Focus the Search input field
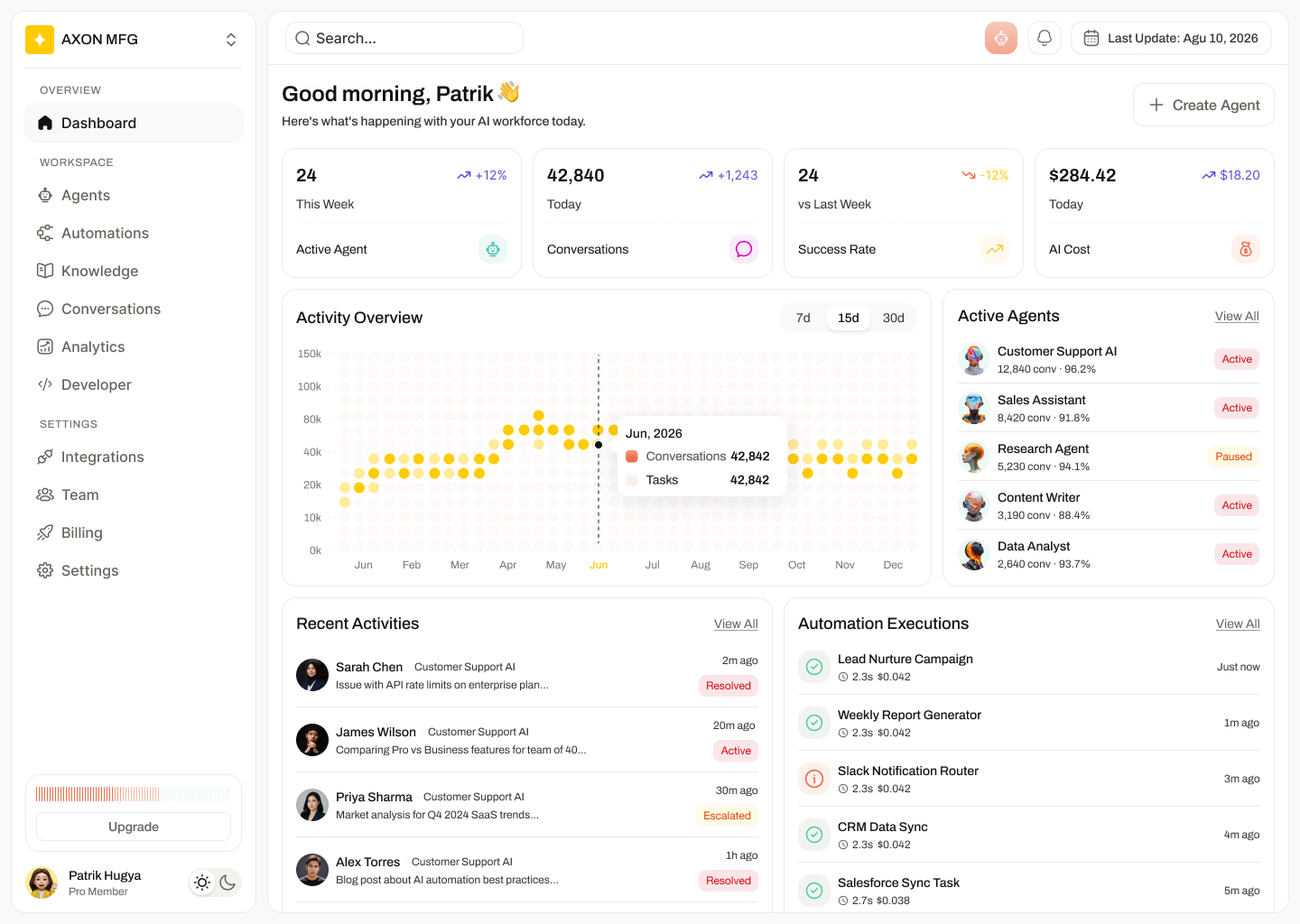1300x924 pixels. pyautogui.click(x=404, y=38)
